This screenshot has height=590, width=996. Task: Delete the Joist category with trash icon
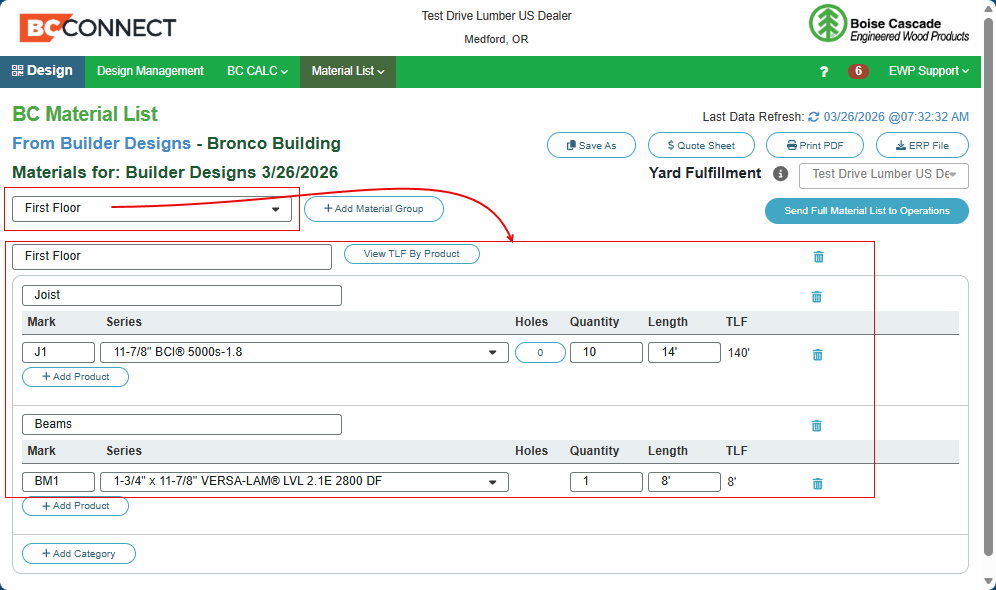[817, 297]
